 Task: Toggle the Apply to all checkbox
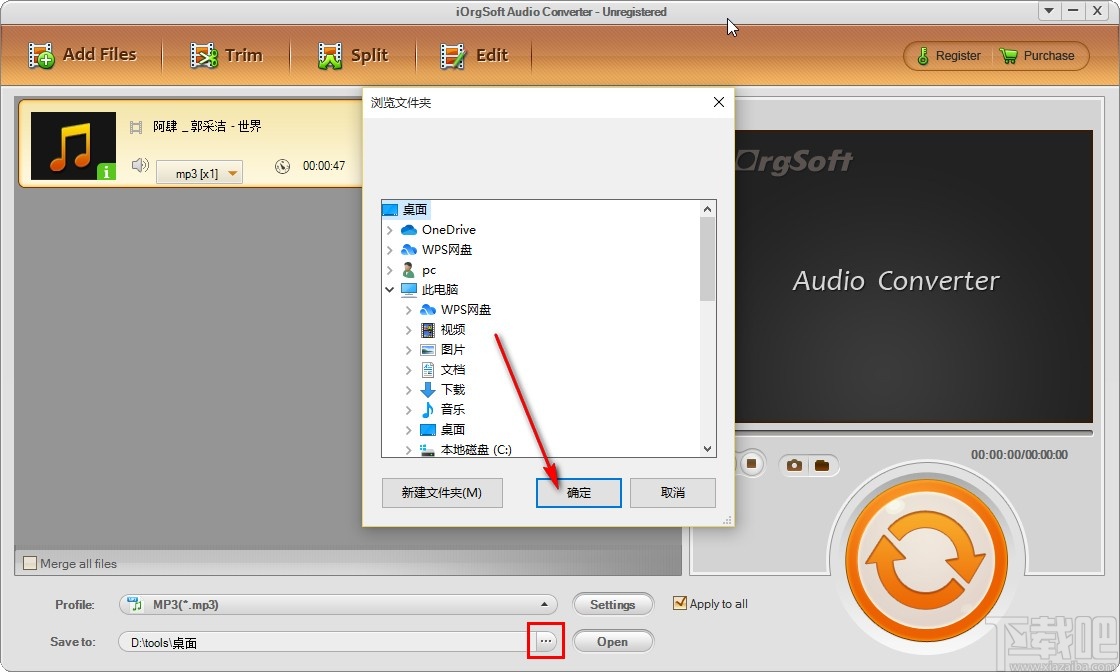click(x=680, y=603)
